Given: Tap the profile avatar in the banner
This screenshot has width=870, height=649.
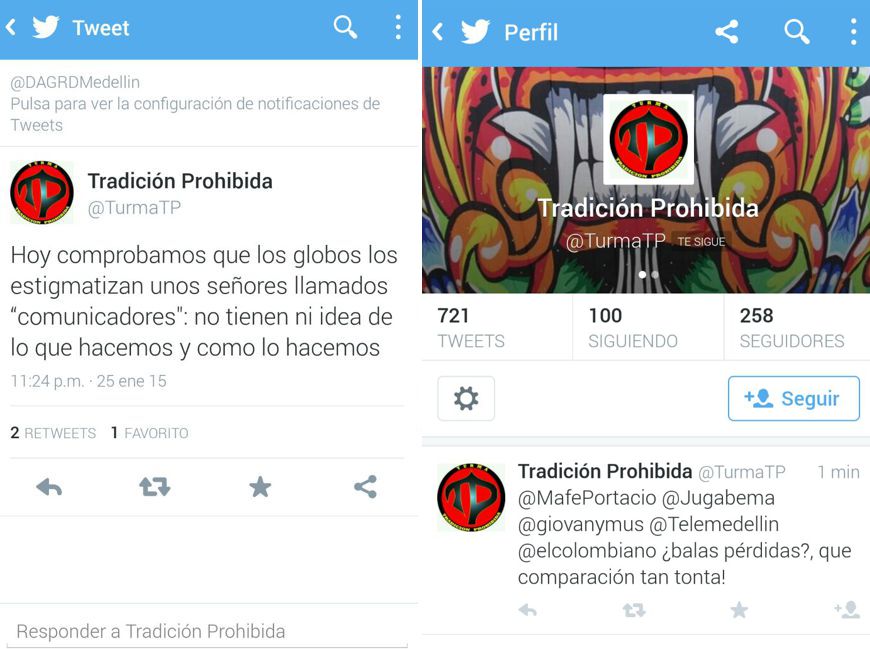Looking at the screenshot, I should tap(648, 139).
